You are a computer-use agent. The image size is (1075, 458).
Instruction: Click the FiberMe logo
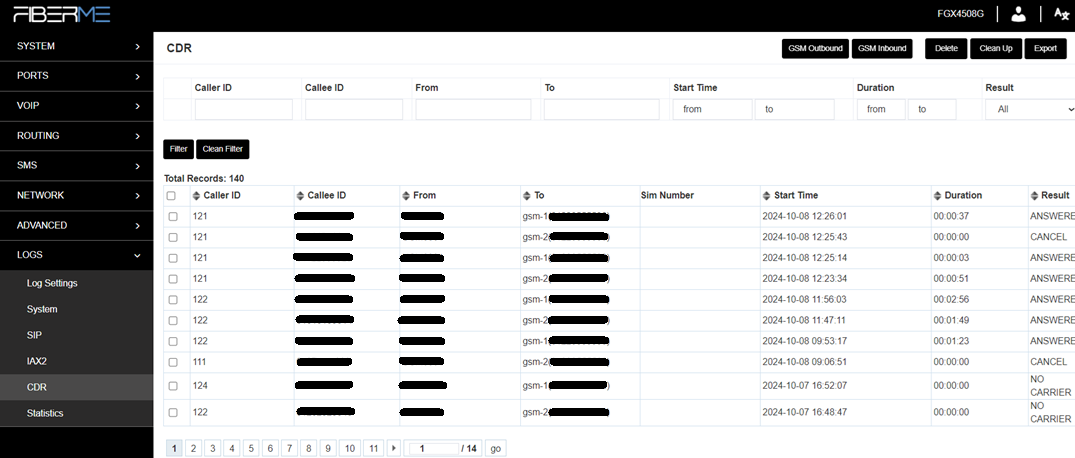point(62,14)
